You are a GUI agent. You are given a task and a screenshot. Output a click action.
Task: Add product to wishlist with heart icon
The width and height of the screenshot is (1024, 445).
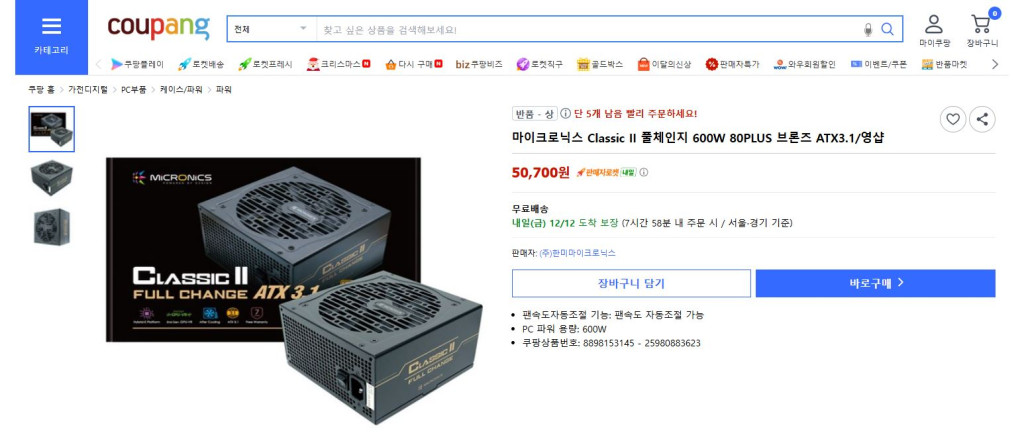953,120
